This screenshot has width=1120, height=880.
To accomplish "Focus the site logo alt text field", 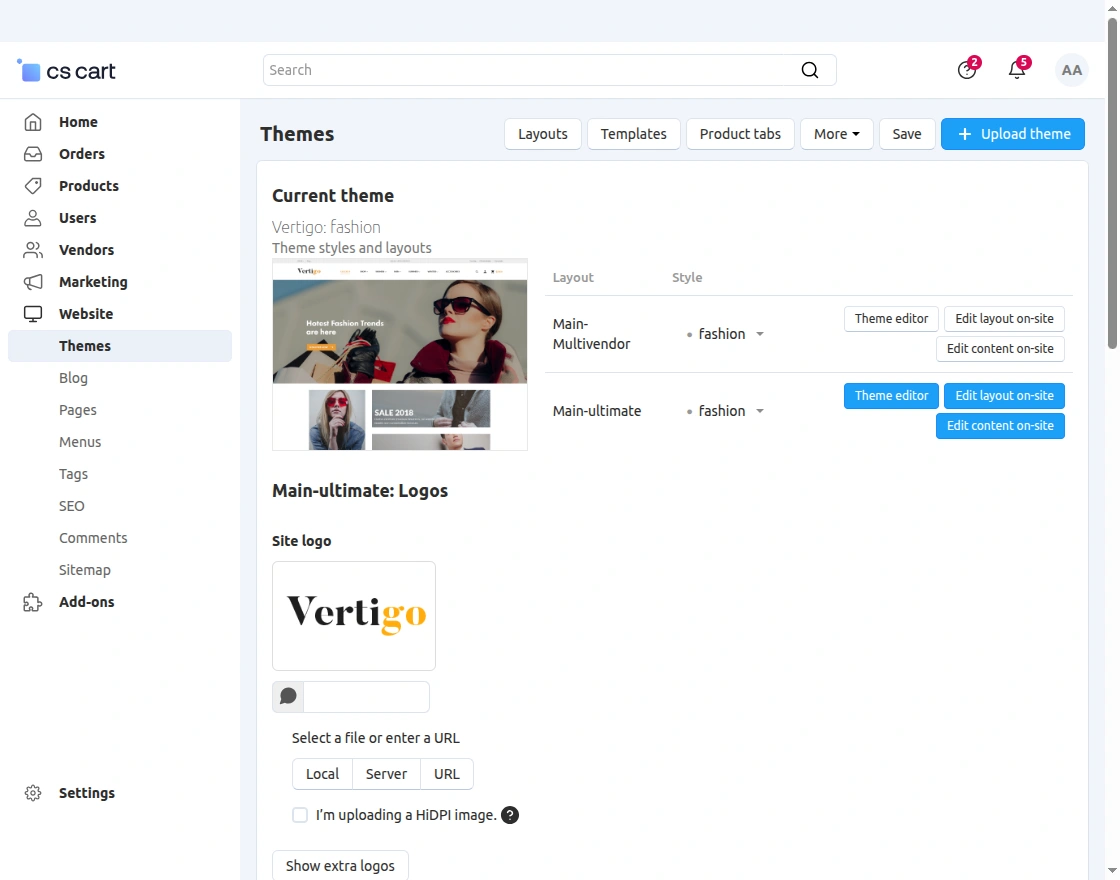I will point(366,696).
